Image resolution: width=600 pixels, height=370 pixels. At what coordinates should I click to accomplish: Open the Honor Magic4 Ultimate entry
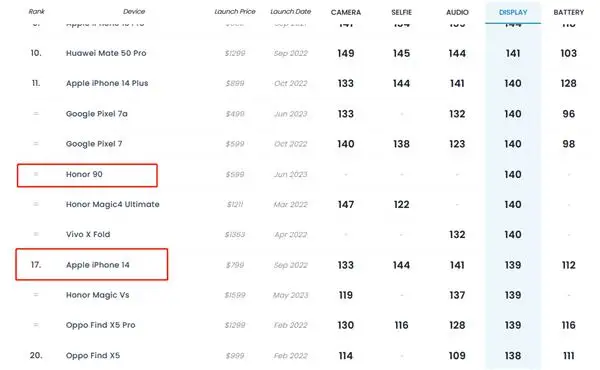112,204
